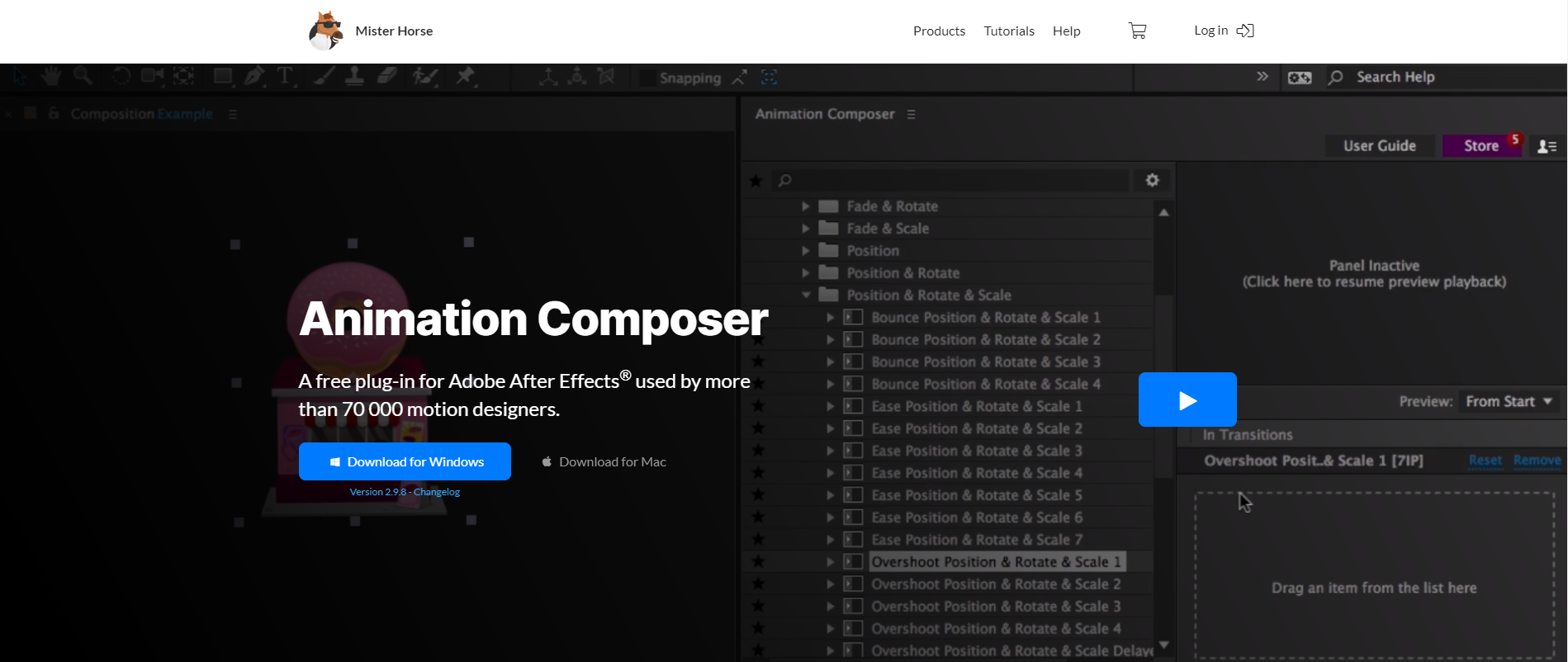Select the Composition Example tab
This screenshot has width=1568, height=662.
pyautogui.click(x=141, y=114)
